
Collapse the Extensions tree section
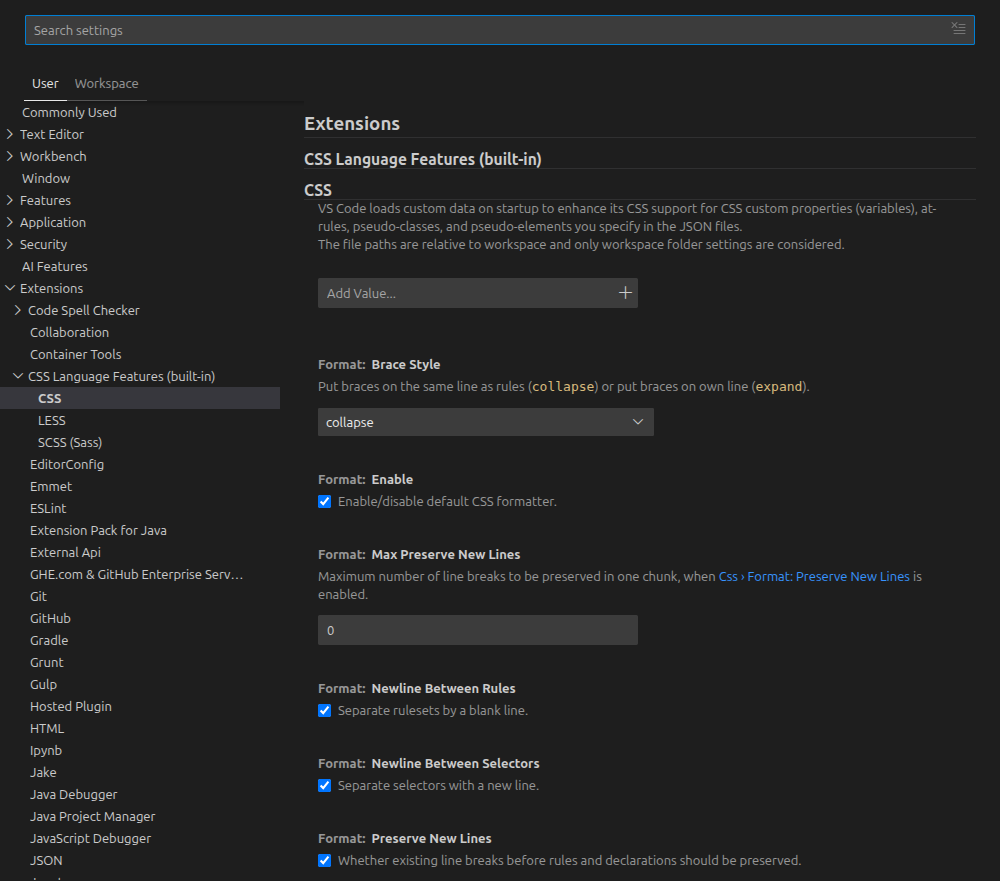tap(10, 288)
